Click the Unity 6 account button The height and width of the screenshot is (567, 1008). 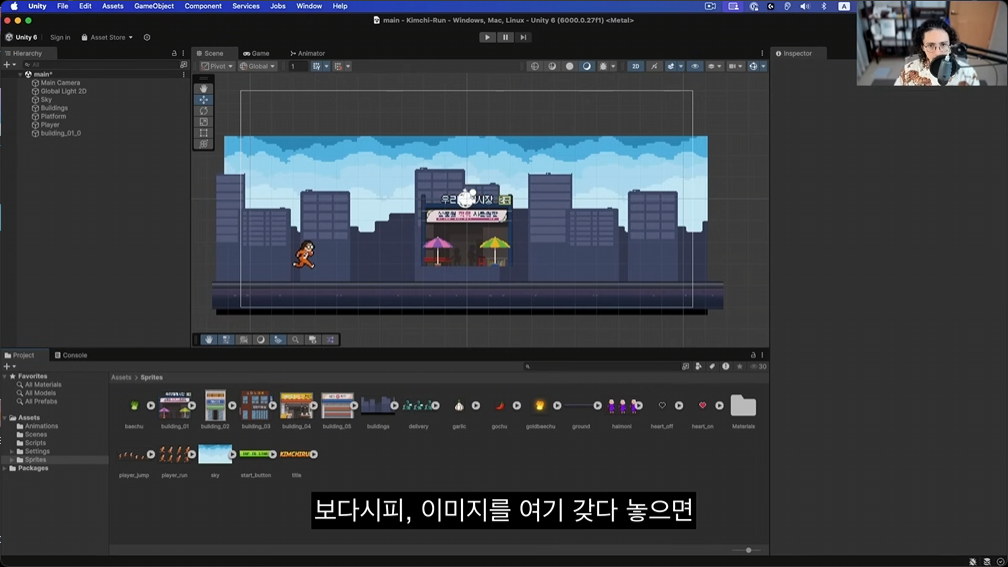21,37
